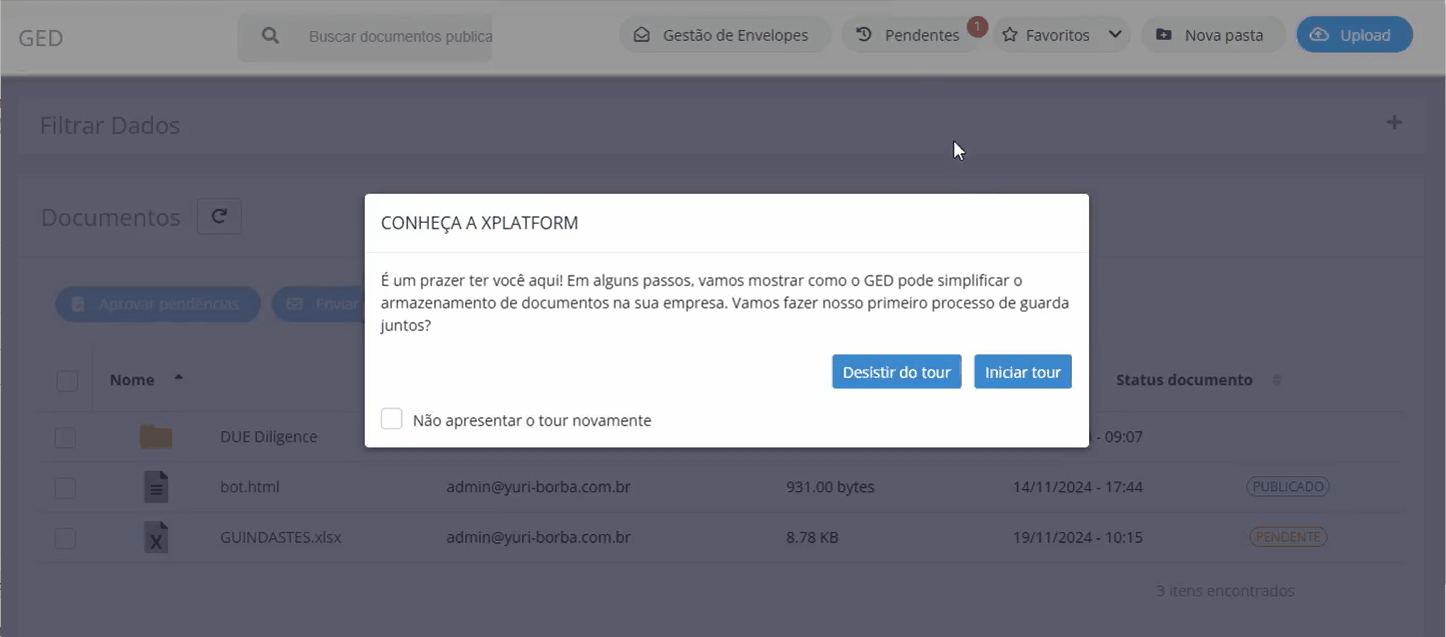The height and width of the screenshot is (637, 1446).
Task: Click Iniciar tour
Action: [1022, 372]
